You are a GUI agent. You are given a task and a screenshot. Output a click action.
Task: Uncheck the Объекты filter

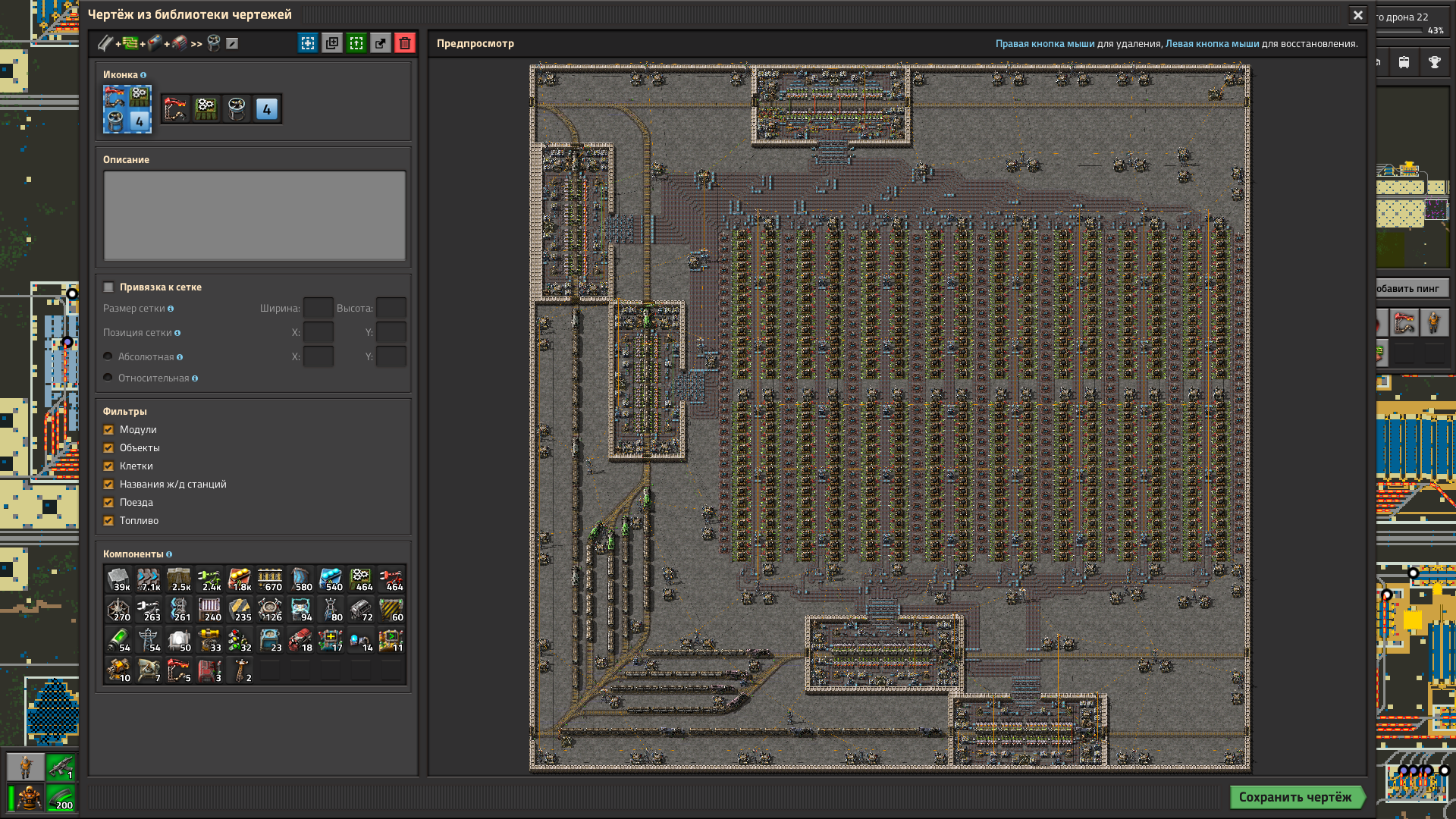coord(108,448)
